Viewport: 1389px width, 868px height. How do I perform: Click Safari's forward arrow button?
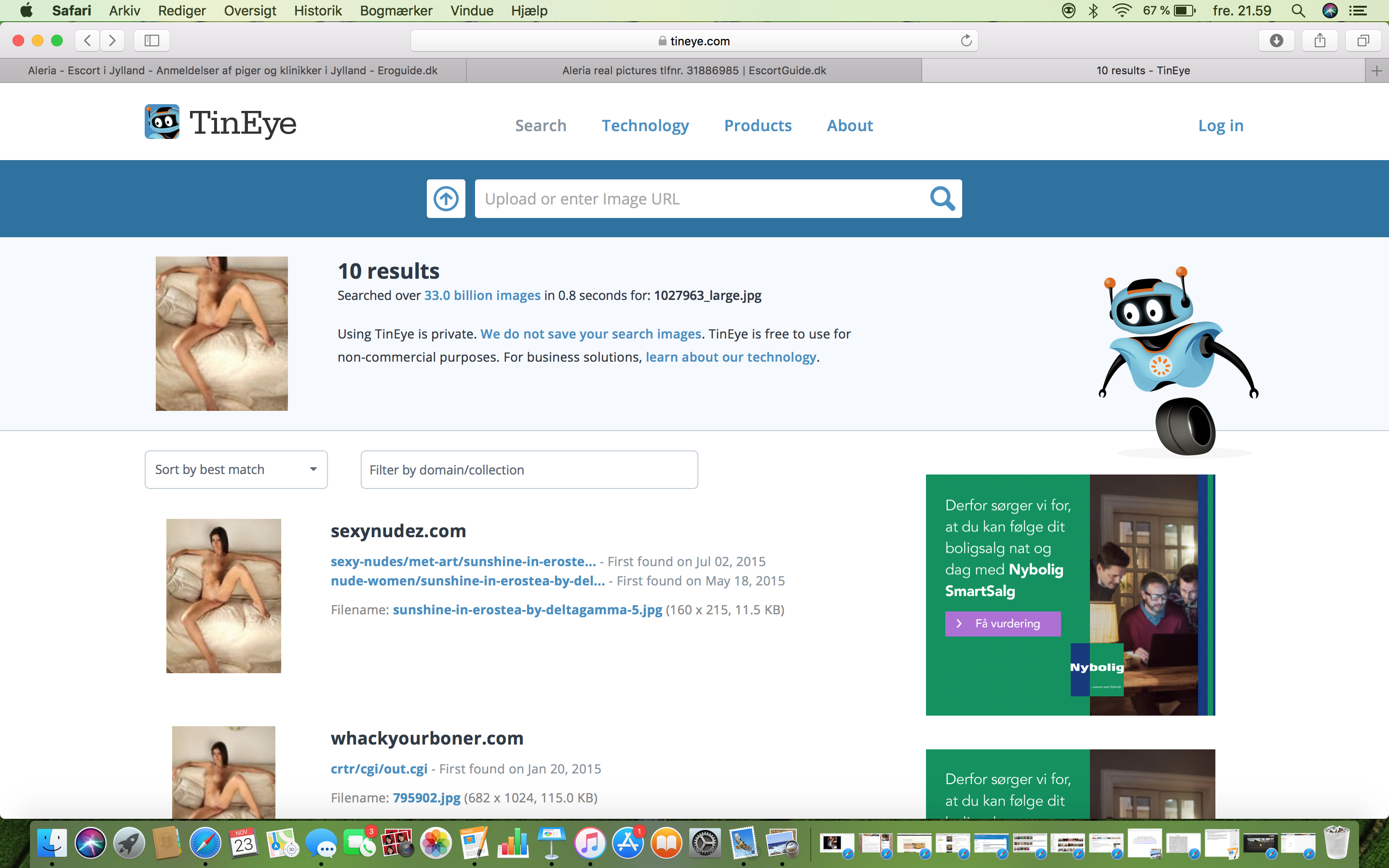click(112, 40)
